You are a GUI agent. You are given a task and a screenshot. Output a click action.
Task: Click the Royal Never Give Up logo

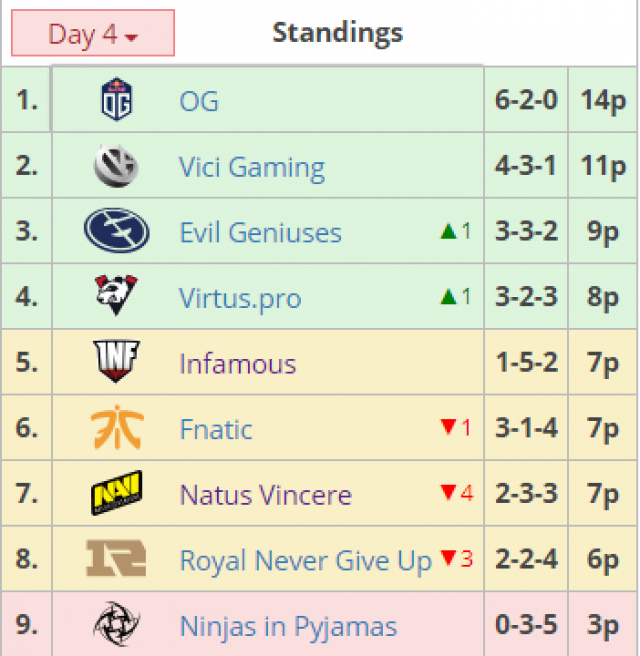[x=117, y=559]
